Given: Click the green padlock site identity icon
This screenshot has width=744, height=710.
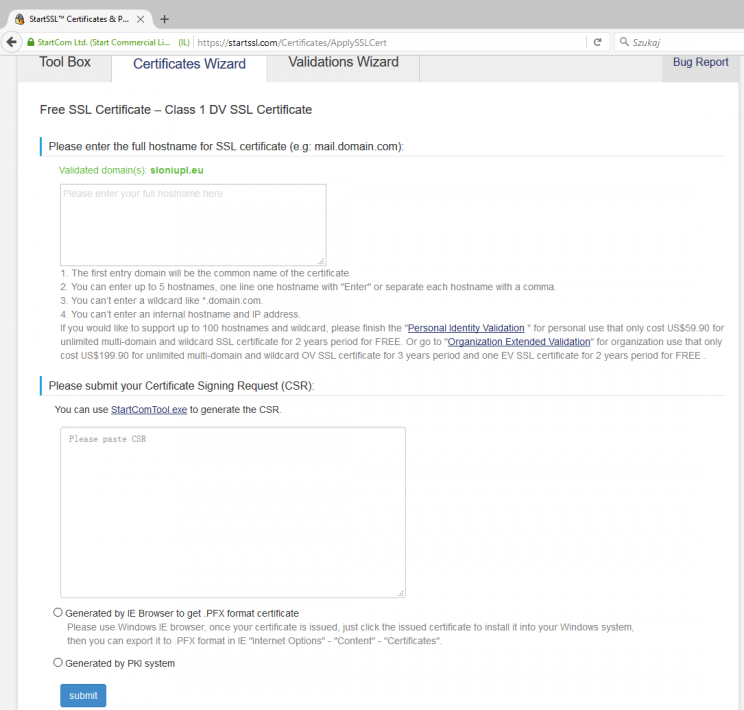Looking at the screenshot, I should 31,42.
